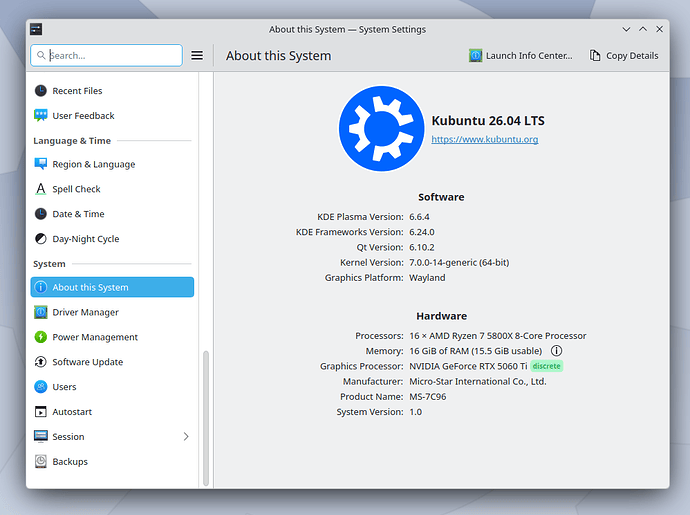Click the Hardware section heading
Image resolution: width=690 pixels, height=515 pixels.
[441, 316]
